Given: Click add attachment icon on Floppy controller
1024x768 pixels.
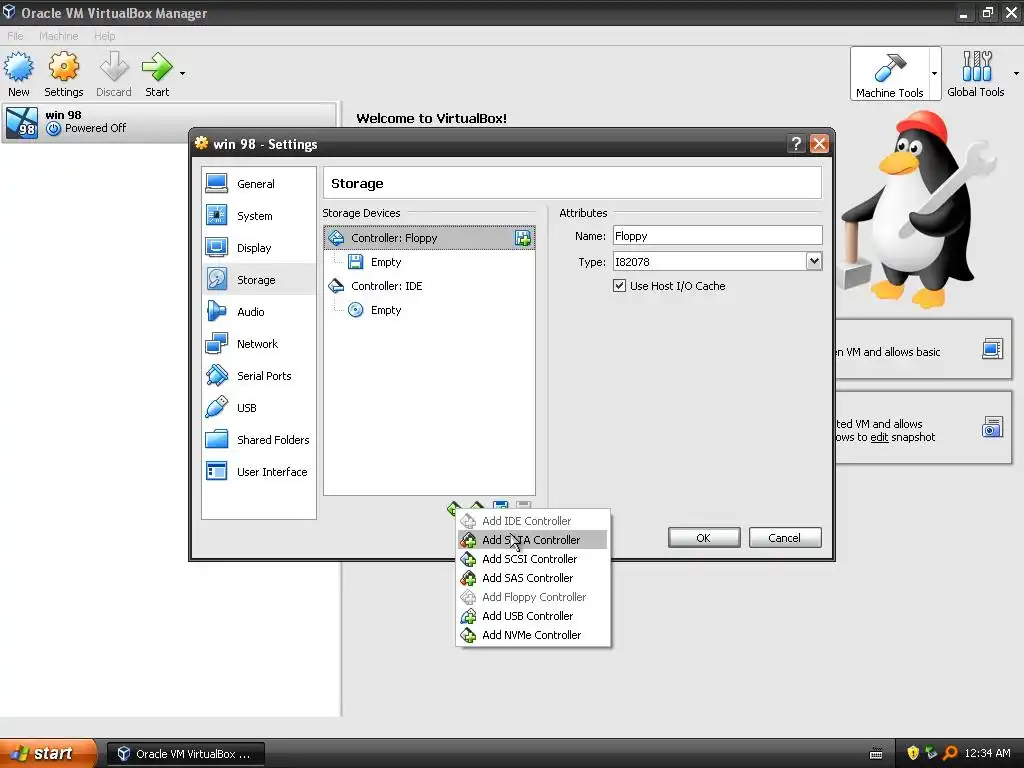Looking at the screenshot, I should tap(523, 238).
